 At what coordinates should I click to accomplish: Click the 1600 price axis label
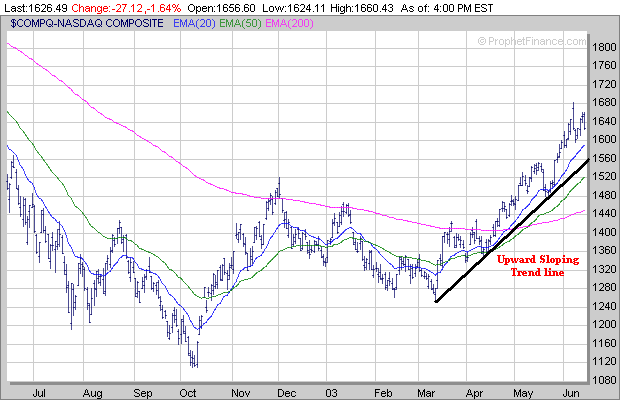(604, 140)
